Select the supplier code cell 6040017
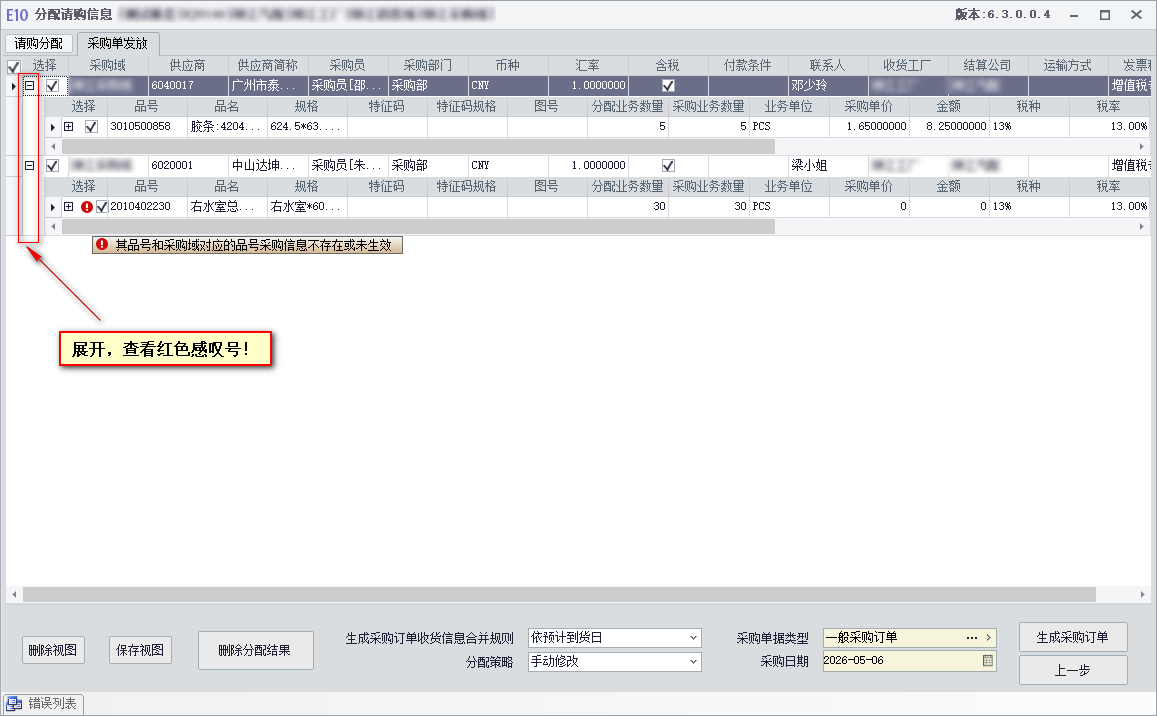The image size is (1157, 716). pyautogui.click(x=187, y=86)
